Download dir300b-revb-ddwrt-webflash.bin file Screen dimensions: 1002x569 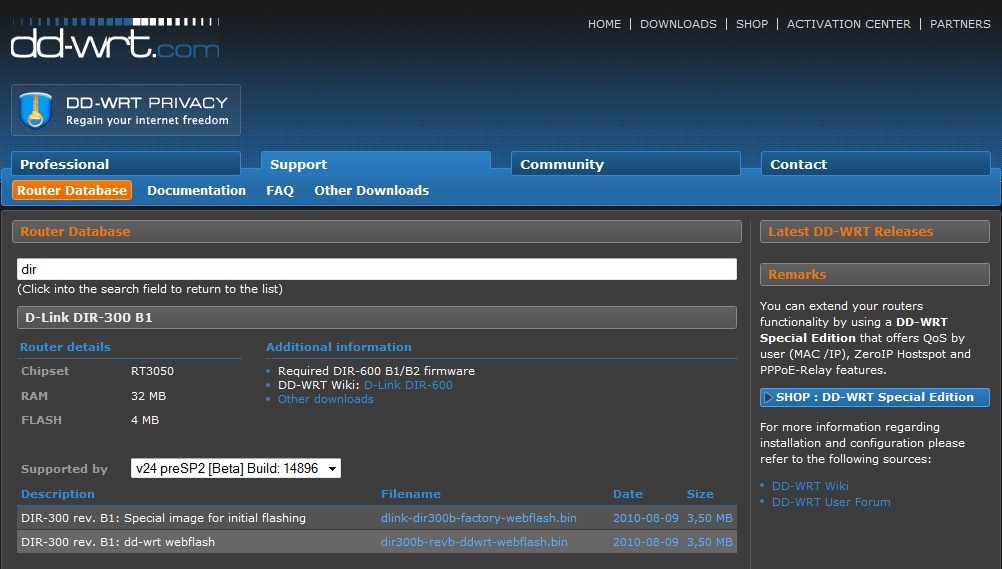coord(474,542)
